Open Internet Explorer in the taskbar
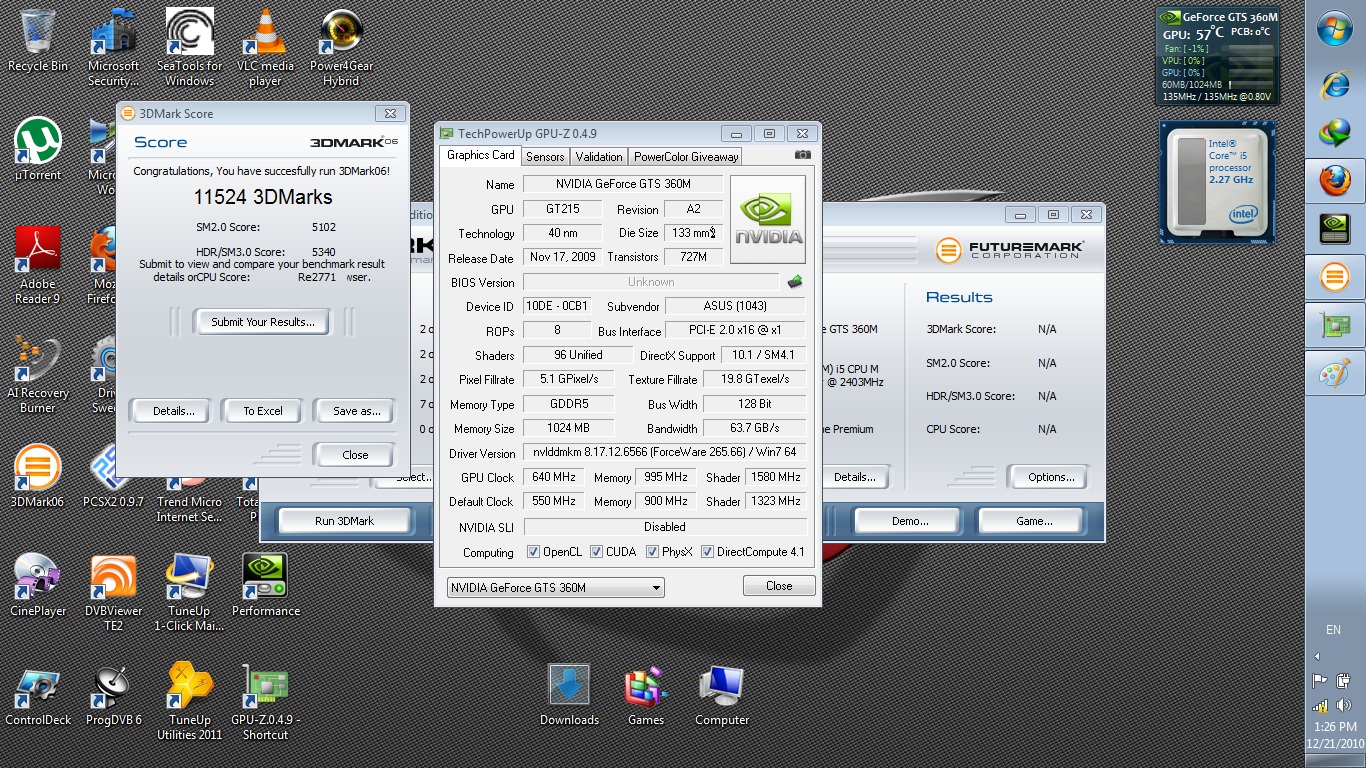The image size is (1366, 768). click(1335, 84)
